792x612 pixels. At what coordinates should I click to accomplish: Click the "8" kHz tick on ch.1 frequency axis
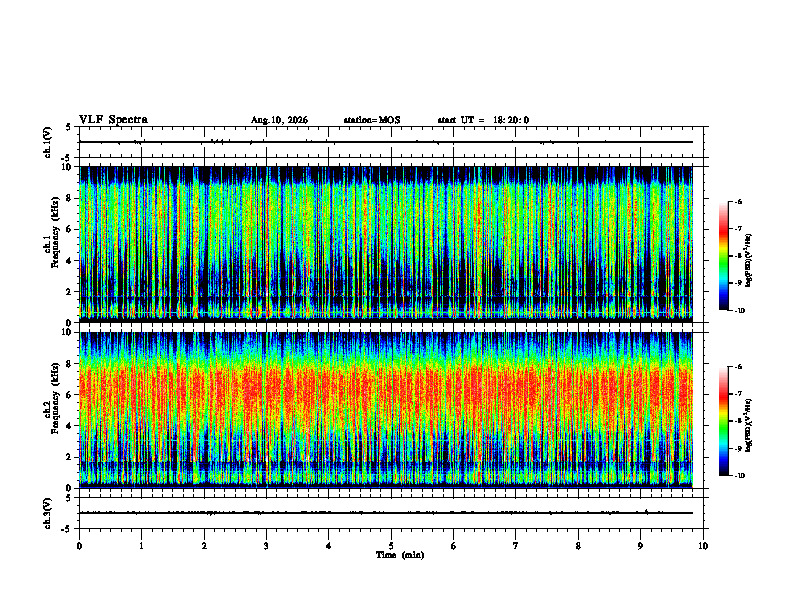tap(70, 198)
